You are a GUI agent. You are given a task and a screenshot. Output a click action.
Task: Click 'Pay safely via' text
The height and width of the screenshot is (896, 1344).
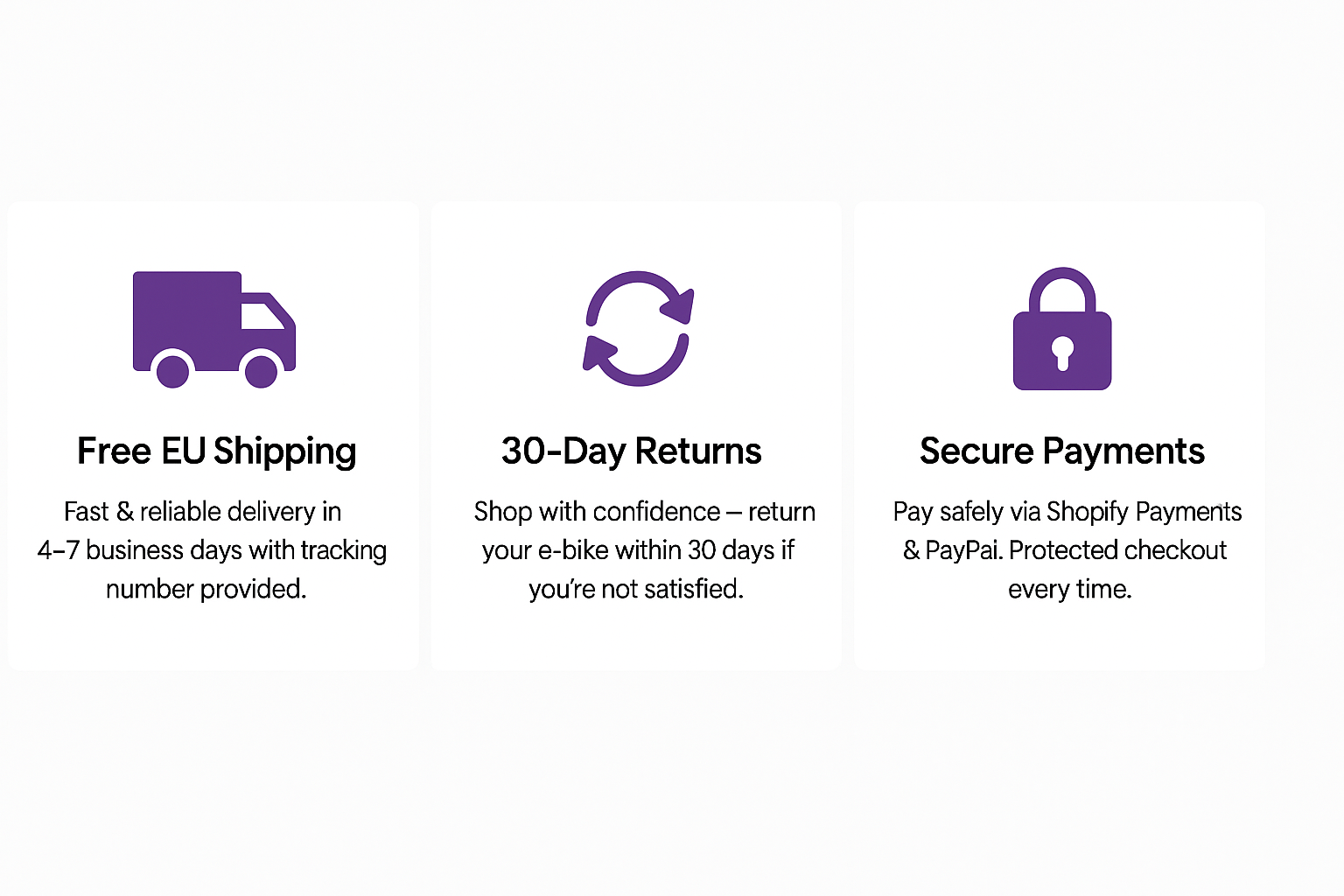point(967,512)
